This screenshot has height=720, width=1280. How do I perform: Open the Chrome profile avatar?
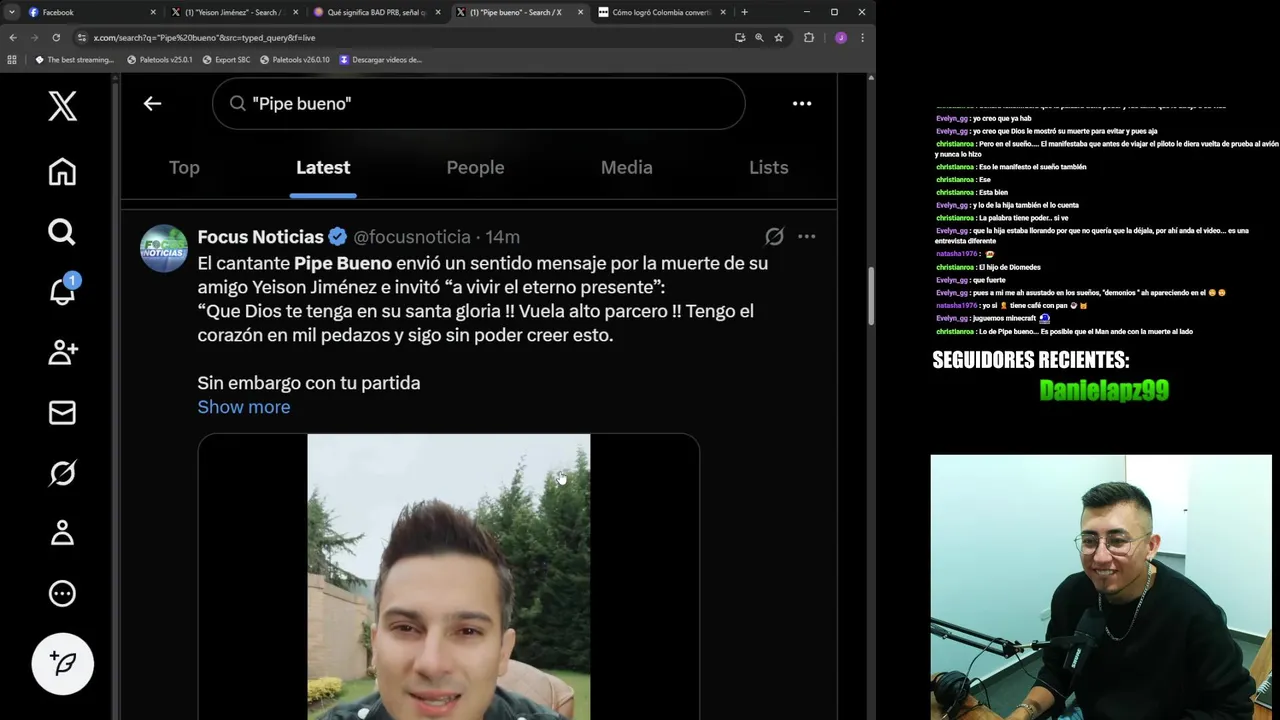(x=840, y=37)
